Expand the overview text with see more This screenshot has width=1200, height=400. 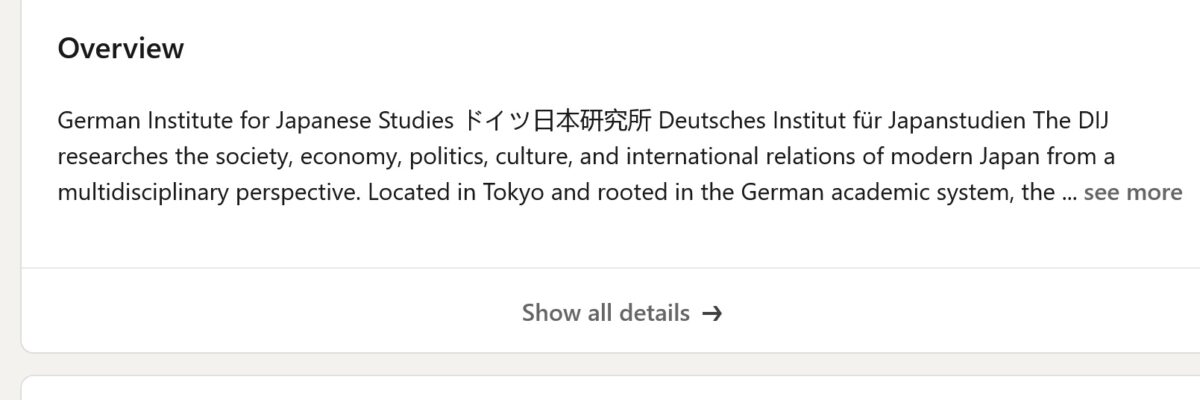click(x=1132, y=192)
